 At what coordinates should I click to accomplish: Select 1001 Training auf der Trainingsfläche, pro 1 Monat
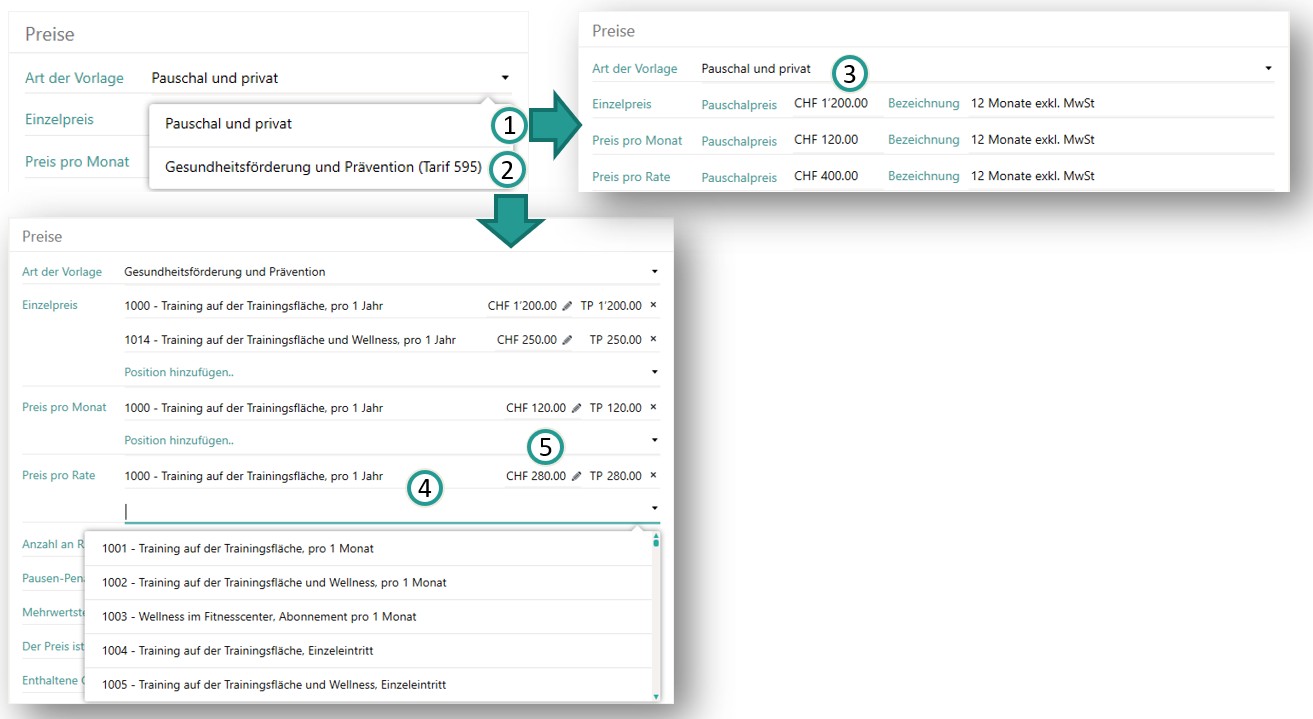click(368, 548)
